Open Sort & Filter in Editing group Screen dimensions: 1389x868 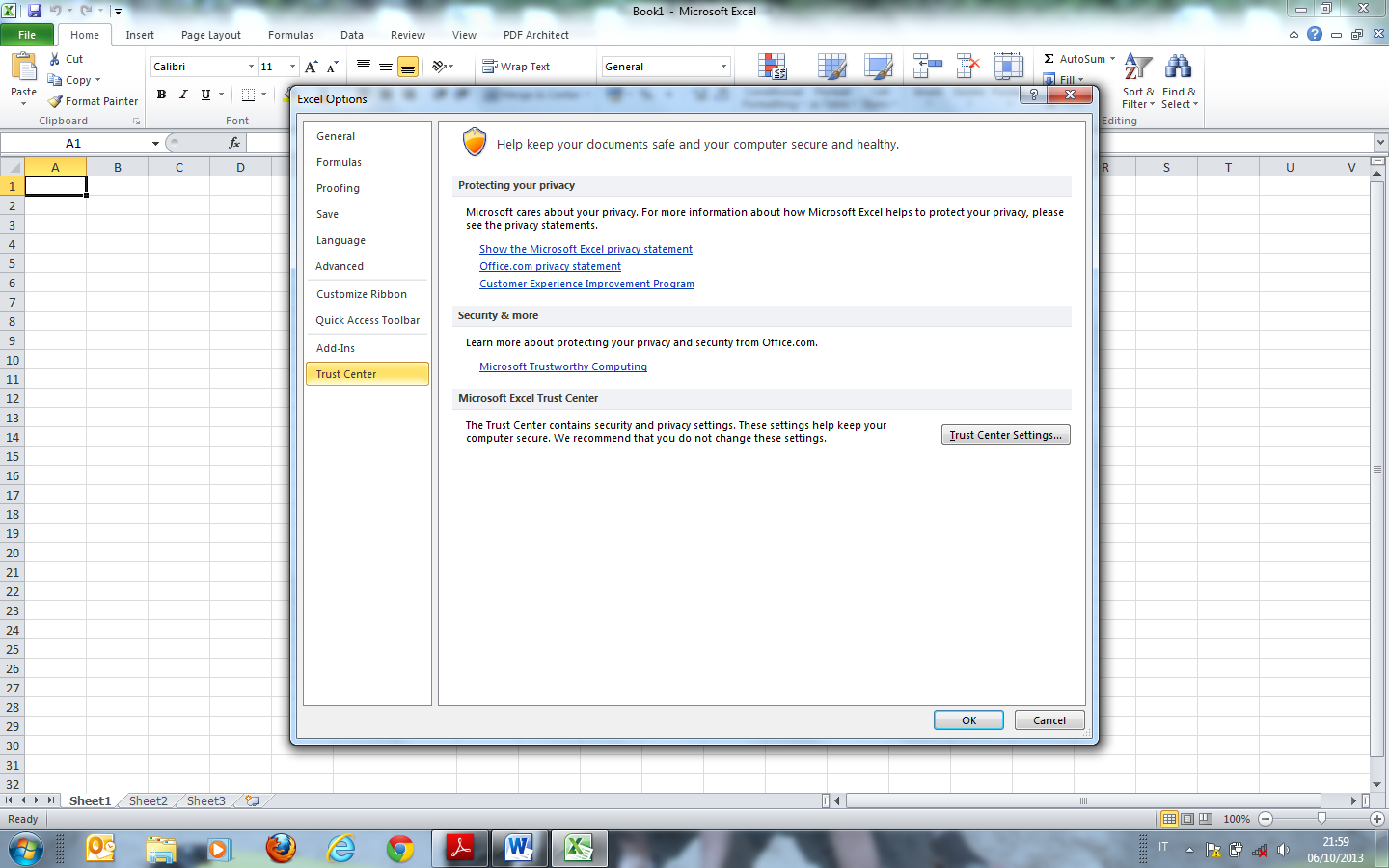point(1138,81)
